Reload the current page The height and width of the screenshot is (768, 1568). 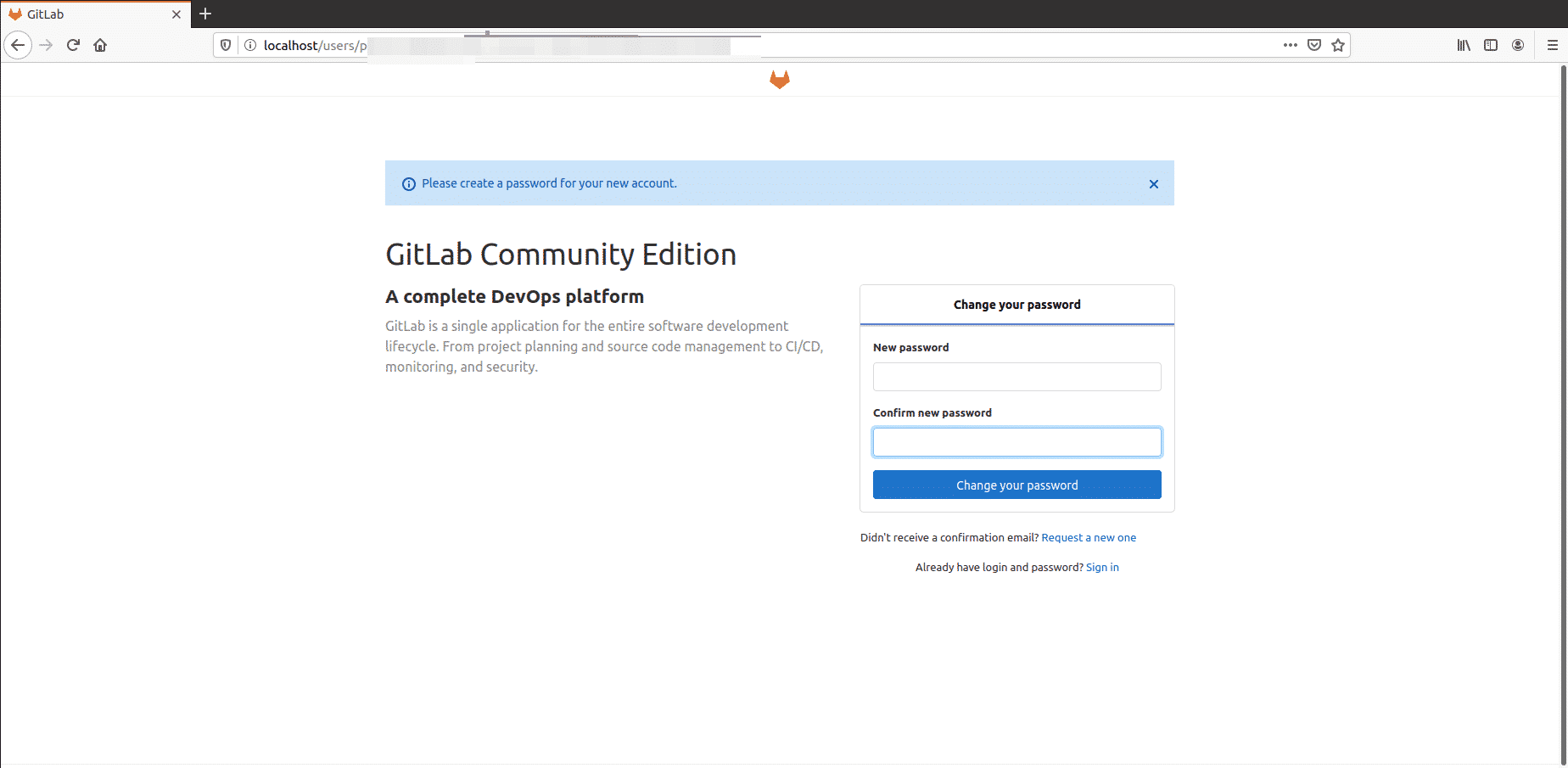pyautogui.click(x=73, y=45)
